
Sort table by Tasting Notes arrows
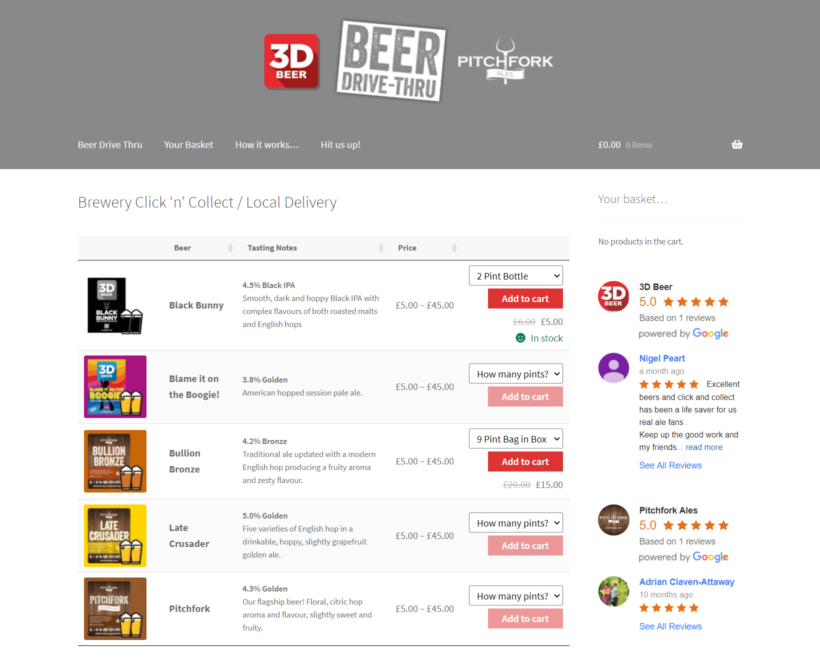coord(381,248)
